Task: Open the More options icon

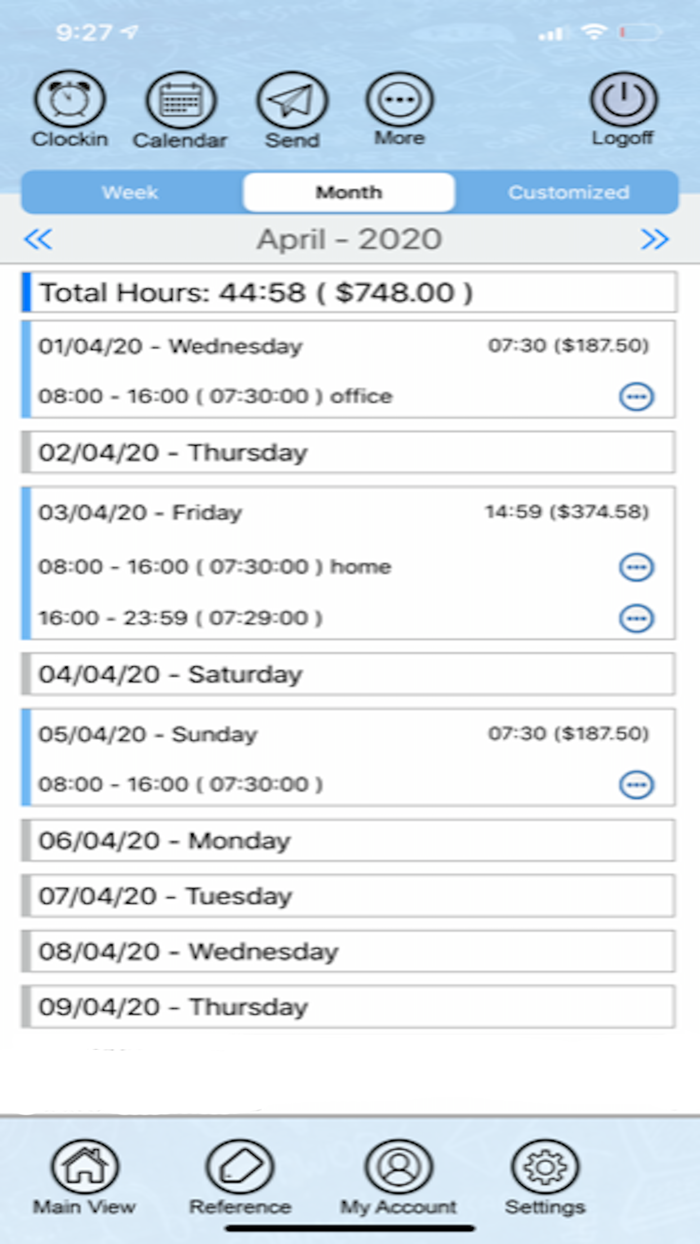Action: (399, 98)
